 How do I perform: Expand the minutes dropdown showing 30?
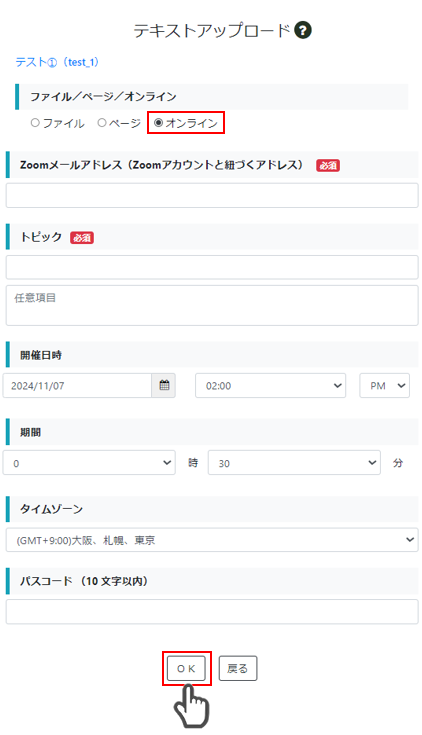point(294,463)
